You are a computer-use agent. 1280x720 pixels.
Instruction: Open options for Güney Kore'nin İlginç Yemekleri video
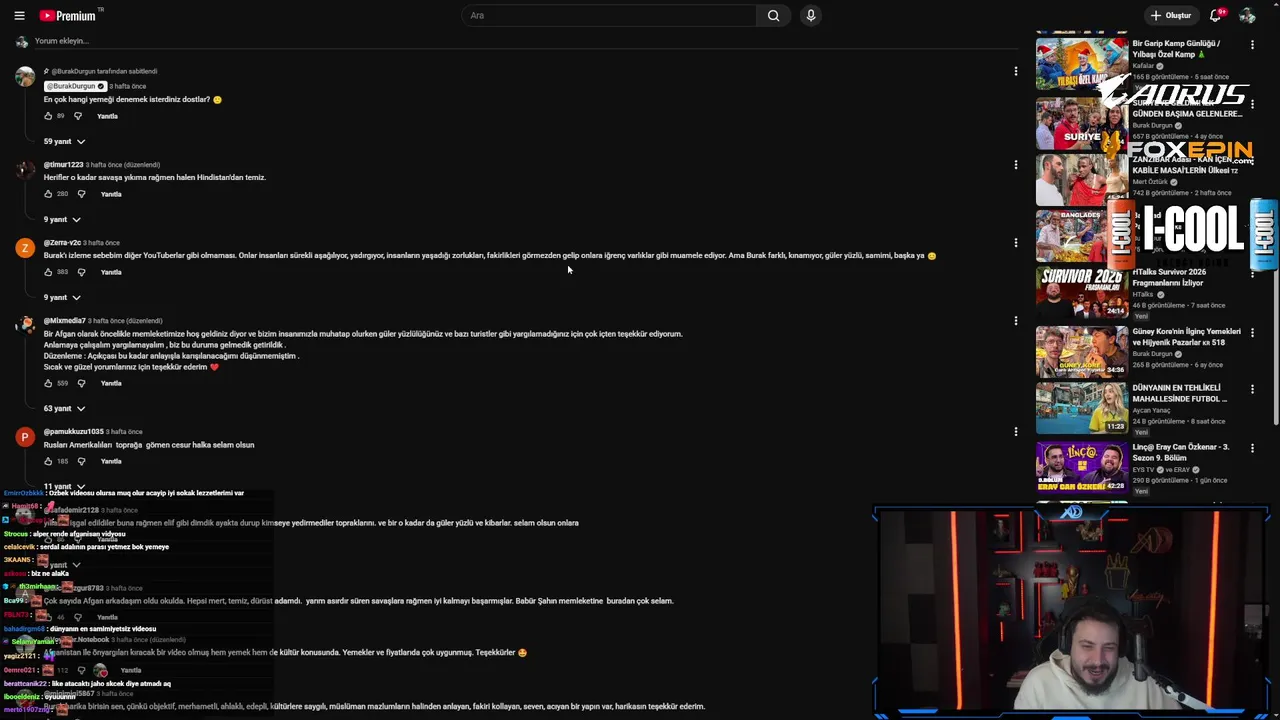pyautogui.click(x=1252, y=332)
